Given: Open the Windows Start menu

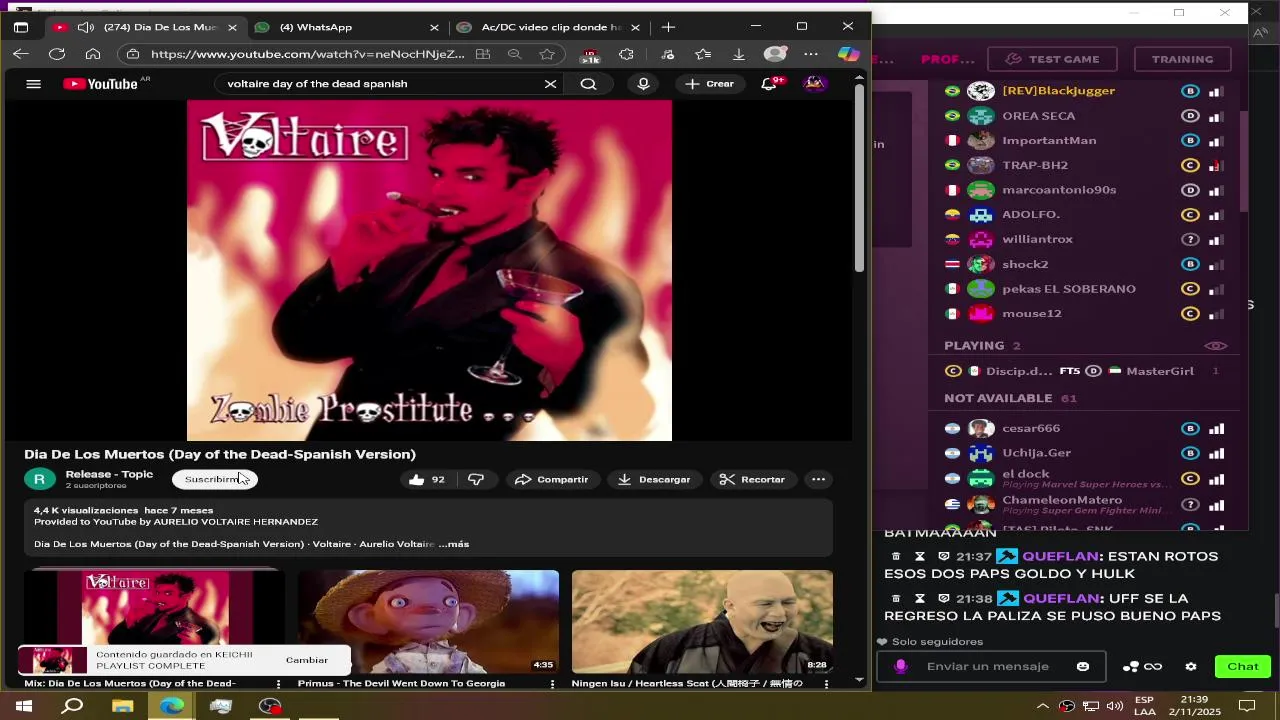Looking at the screenshot, I should click(x=23, y=706).
